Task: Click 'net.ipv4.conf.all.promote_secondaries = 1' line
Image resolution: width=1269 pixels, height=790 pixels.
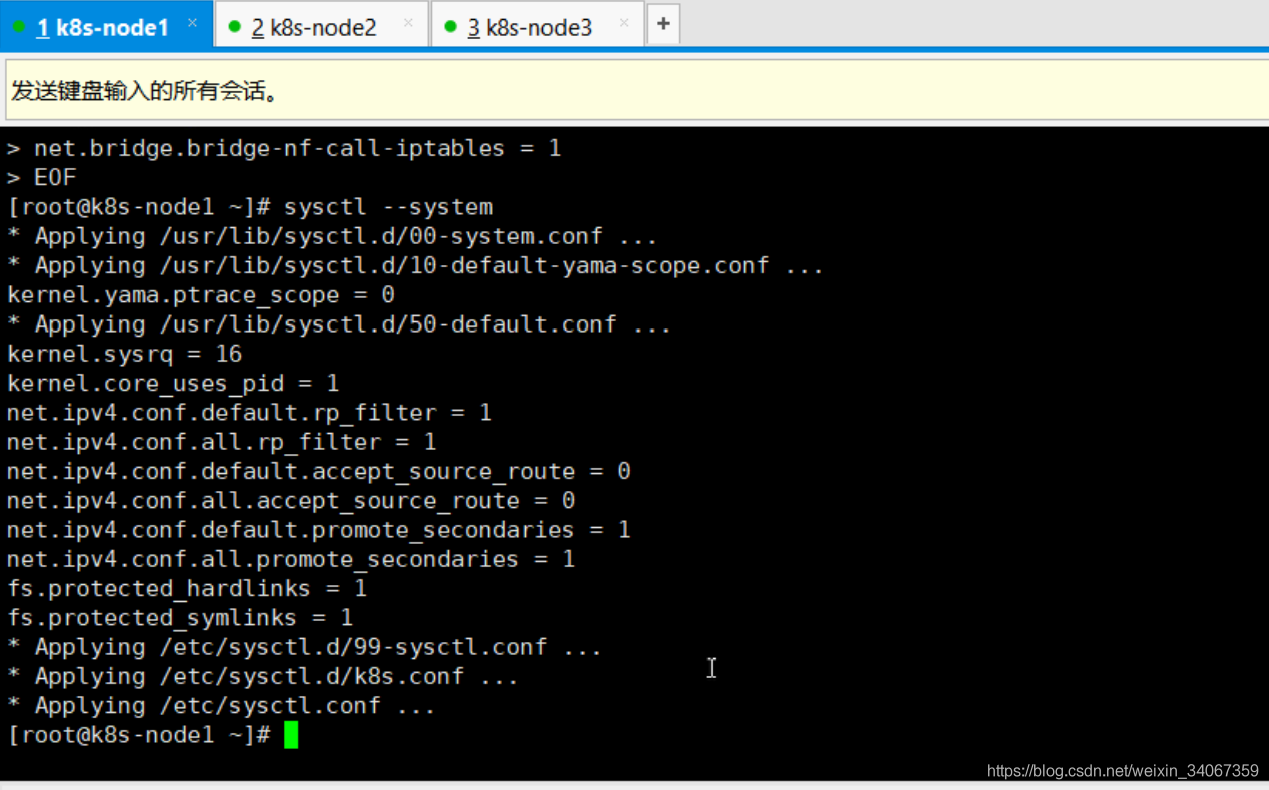Action: pyautogui.click(x=291, y=559)
